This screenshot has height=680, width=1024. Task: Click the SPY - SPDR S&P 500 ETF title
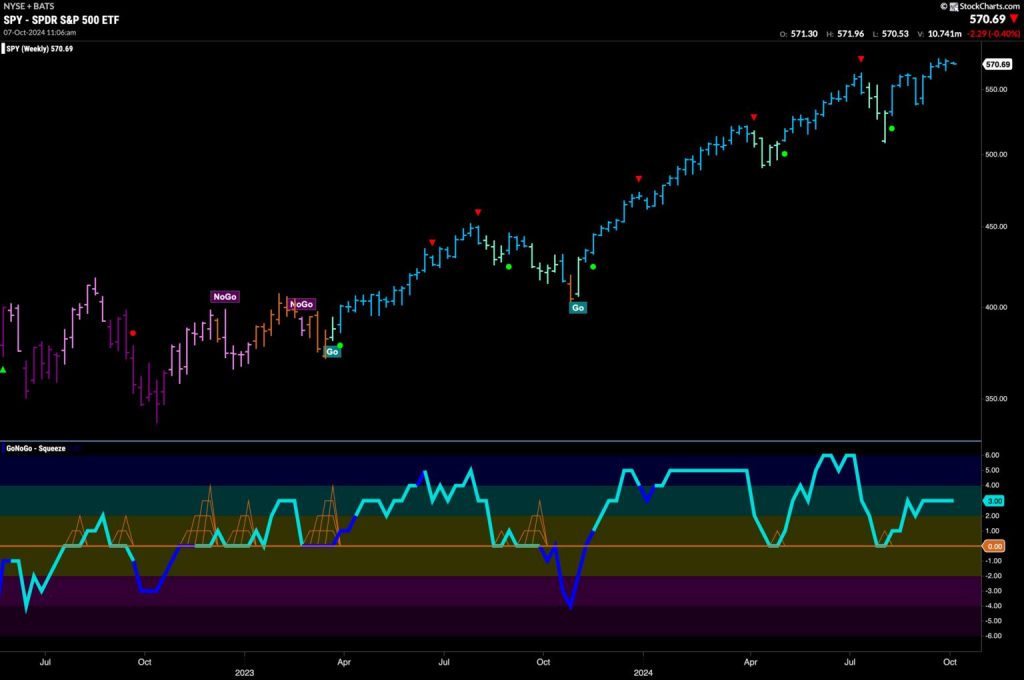tap(61, 20)
